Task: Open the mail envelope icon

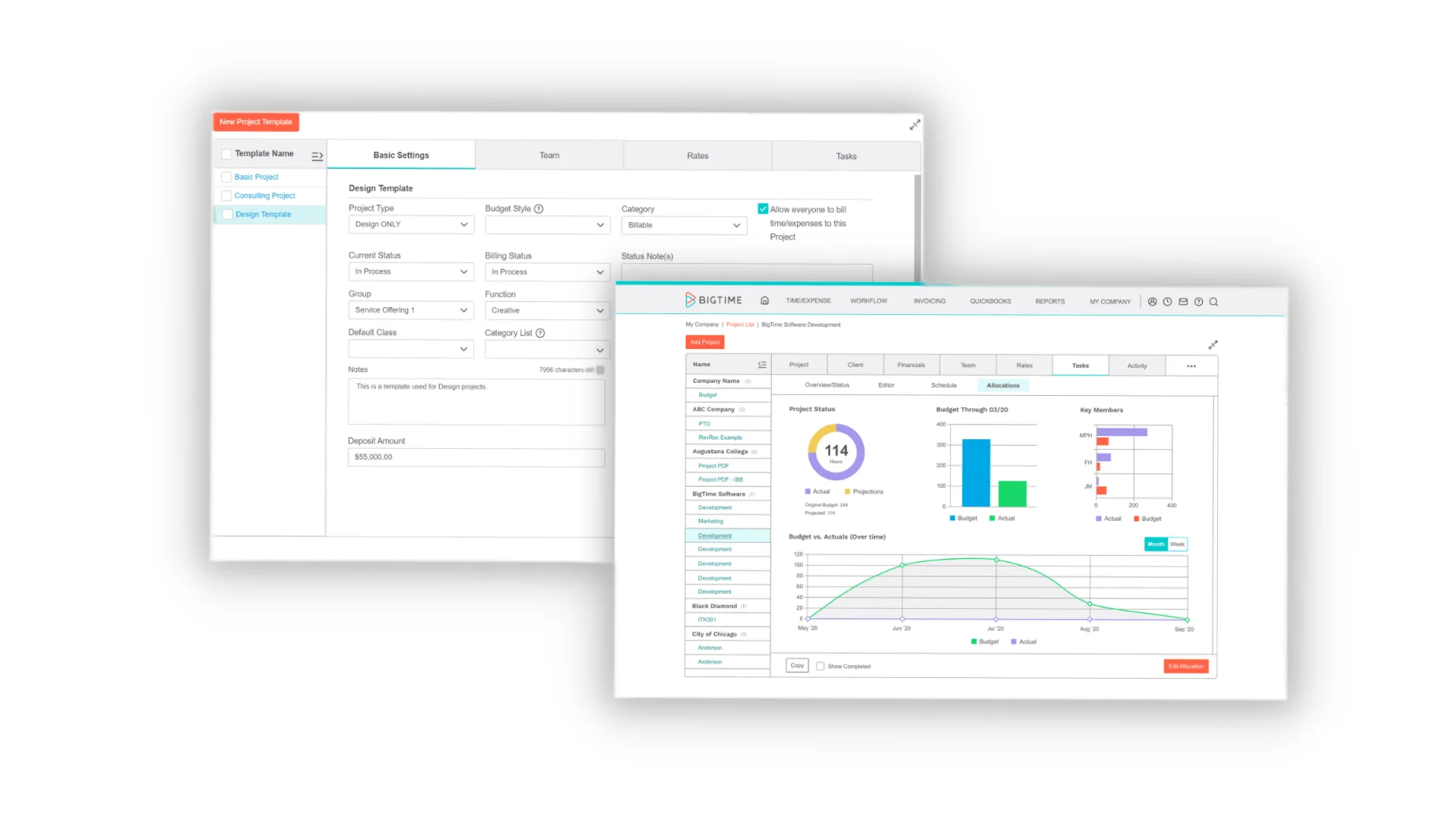Action: (1183, 302)
